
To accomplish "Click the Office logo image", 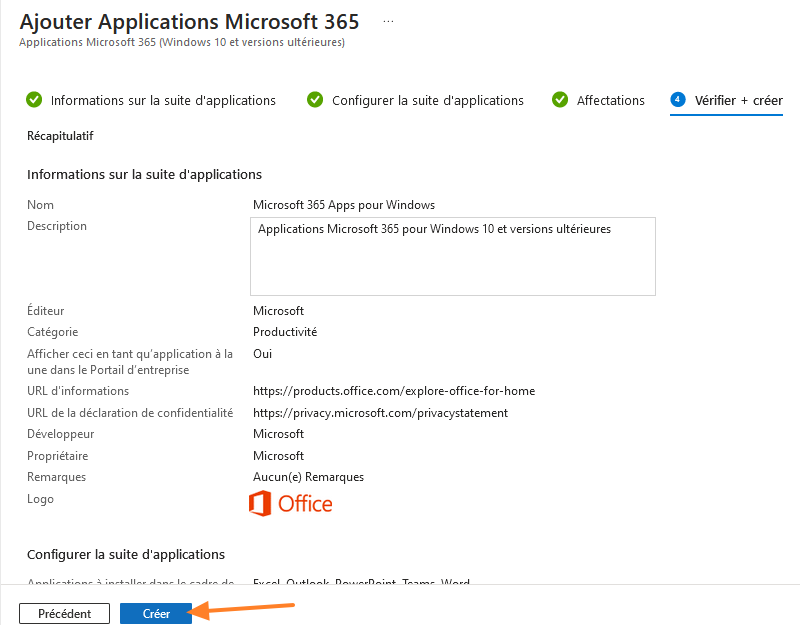I will coord(291,504).
